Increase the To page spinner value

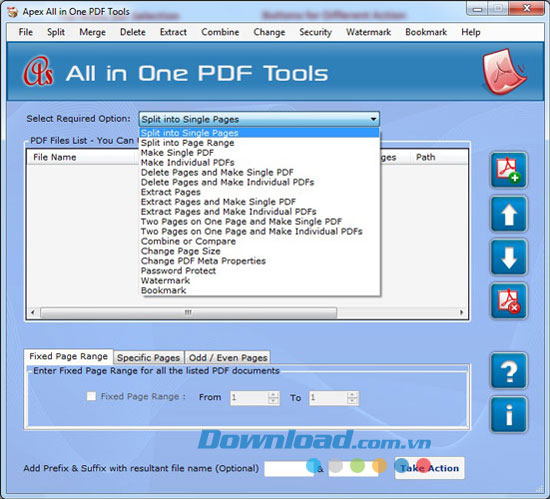coord(352,395)
